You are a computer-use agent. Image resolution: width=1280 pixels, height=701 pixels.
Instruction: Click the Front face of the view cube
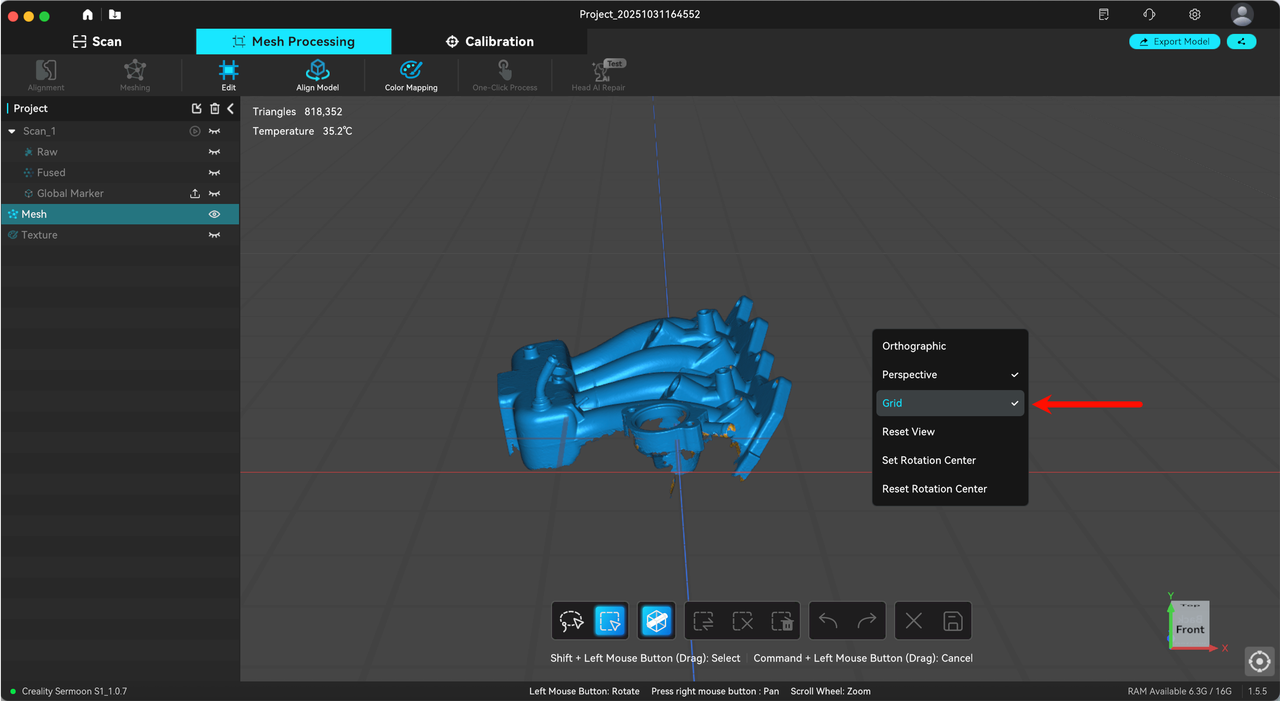click(1189, 629)
